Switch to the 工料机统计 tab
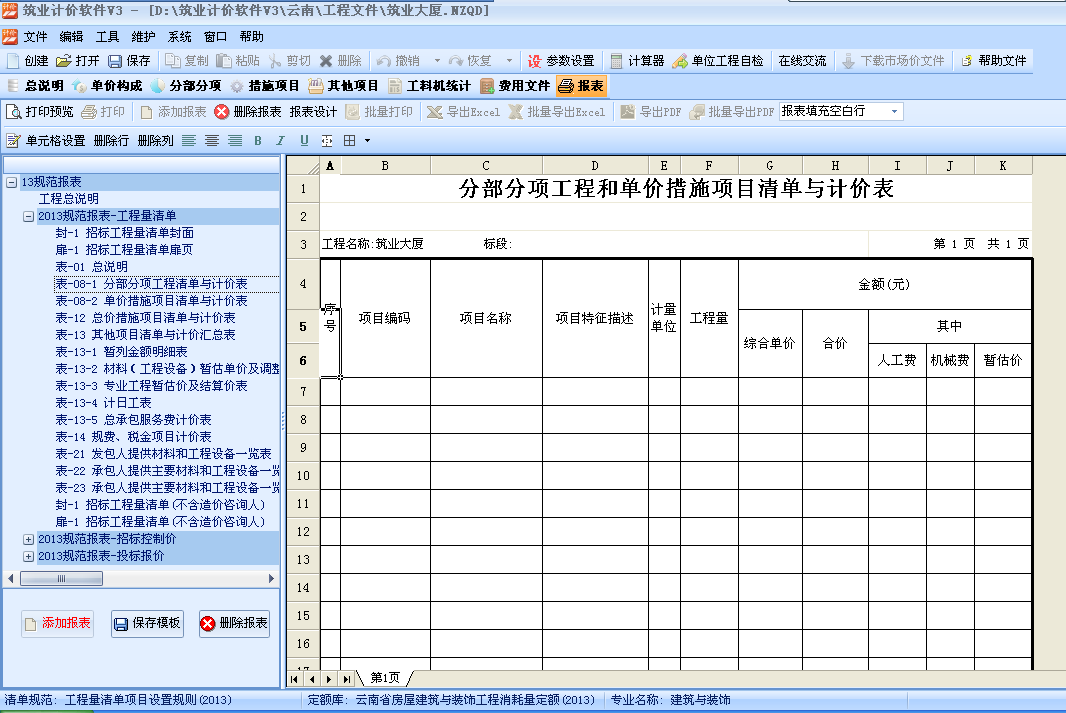Screen dimensions: 1066x713 click(430, 86)
